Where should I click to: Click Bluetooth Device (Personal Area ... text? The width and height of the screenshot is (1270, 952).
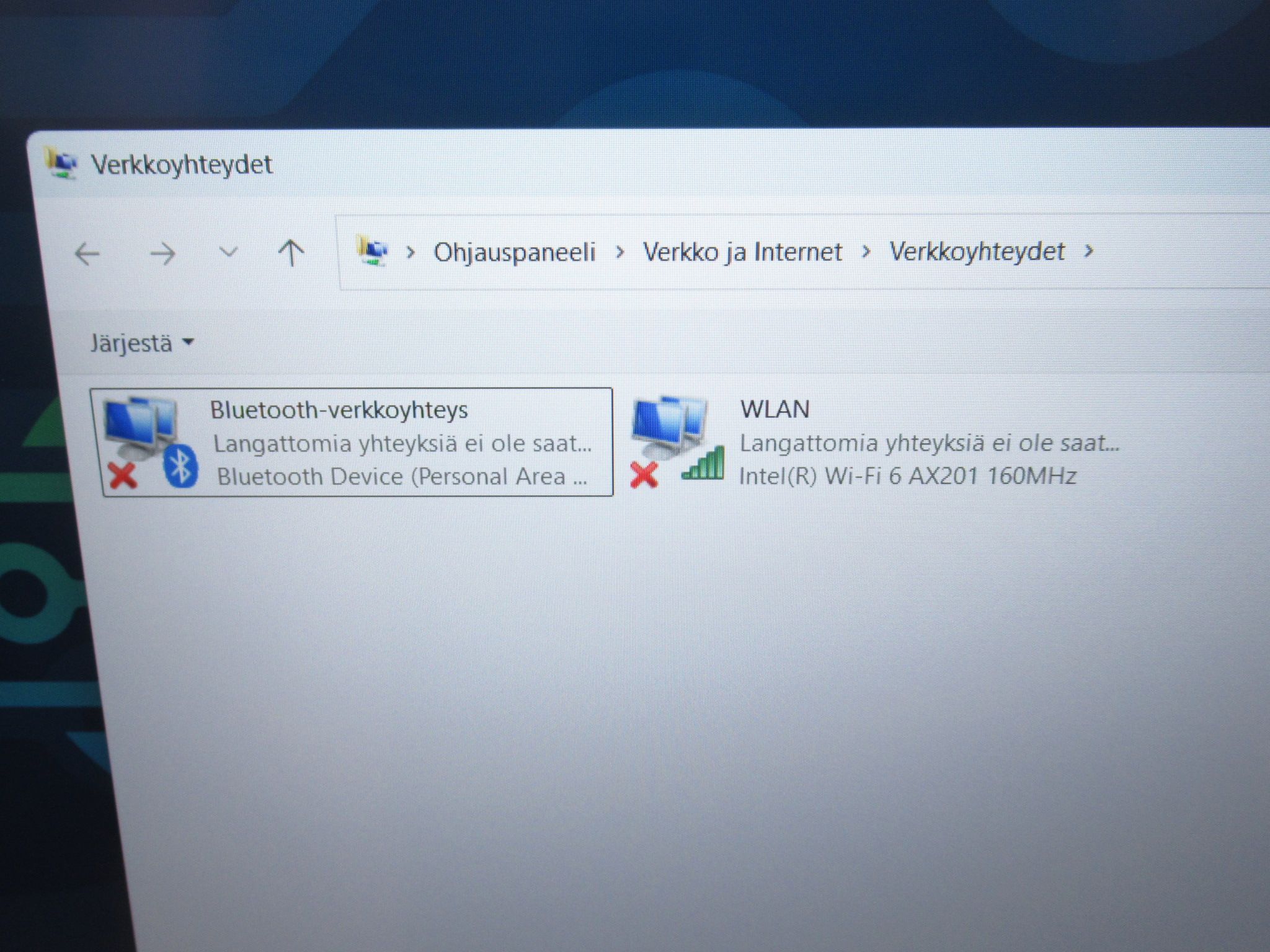tap(402, 477)
